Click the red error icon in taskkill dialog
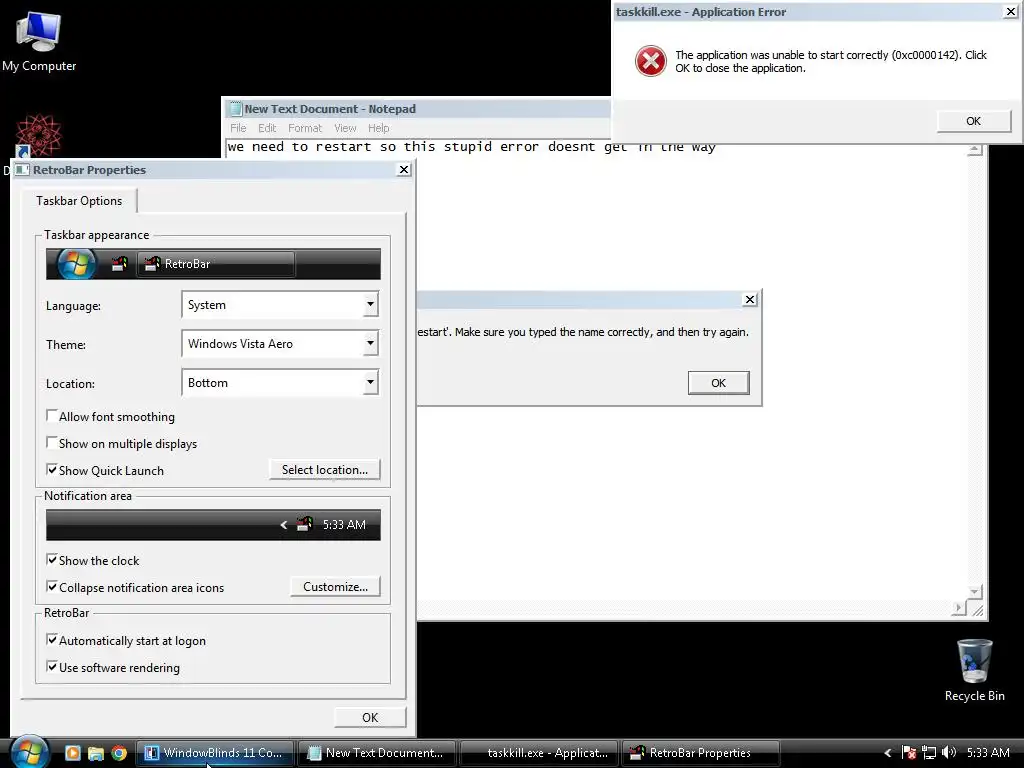The height and width of the screenshot is (768, 1024). (x=650, y=61)
